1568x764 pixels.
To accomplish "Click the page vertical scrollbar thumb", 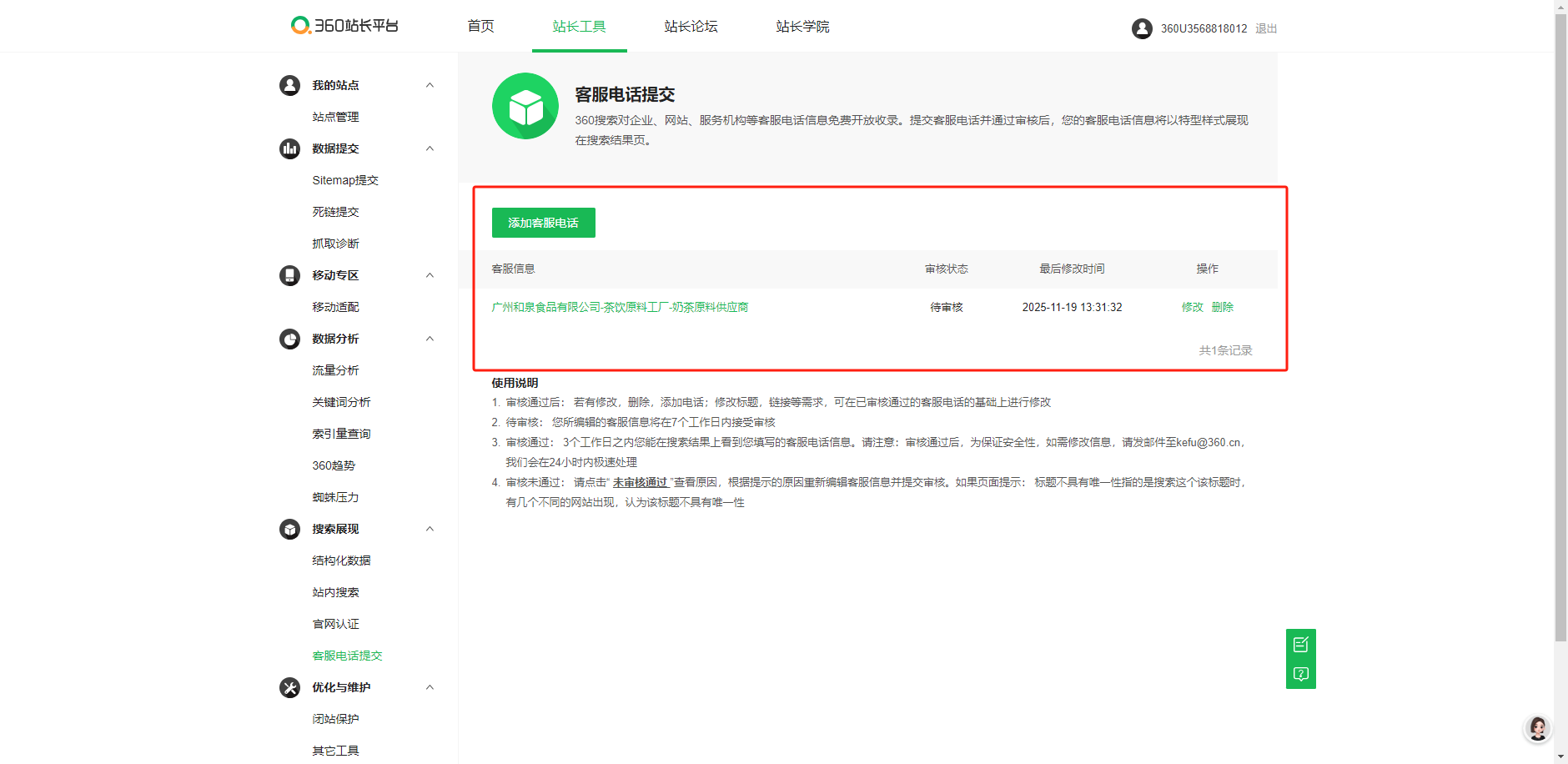I will [1560, 328].
